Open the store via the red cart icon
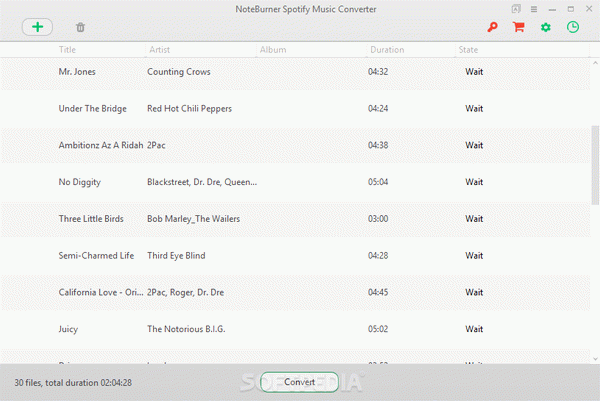Image resolution: width=600 pixels, height=401 pixels. pos(518,27)
